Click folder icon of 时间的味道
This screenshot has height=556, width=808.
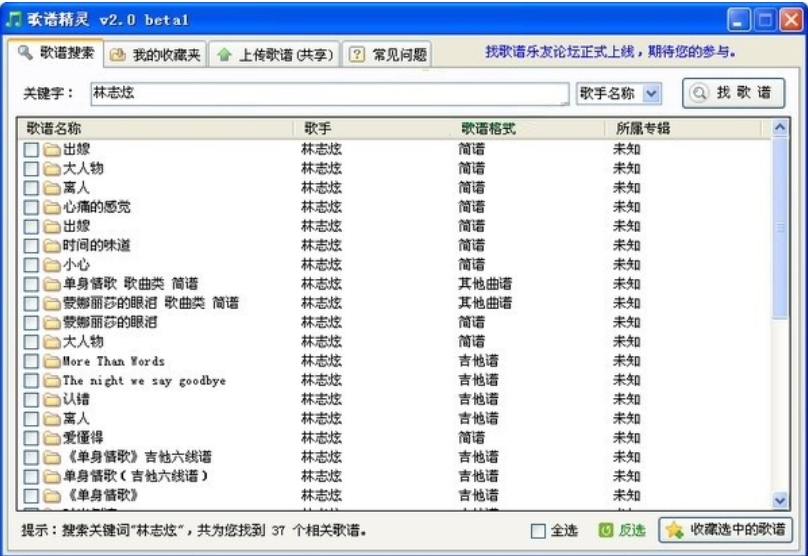tap(52, 246)
